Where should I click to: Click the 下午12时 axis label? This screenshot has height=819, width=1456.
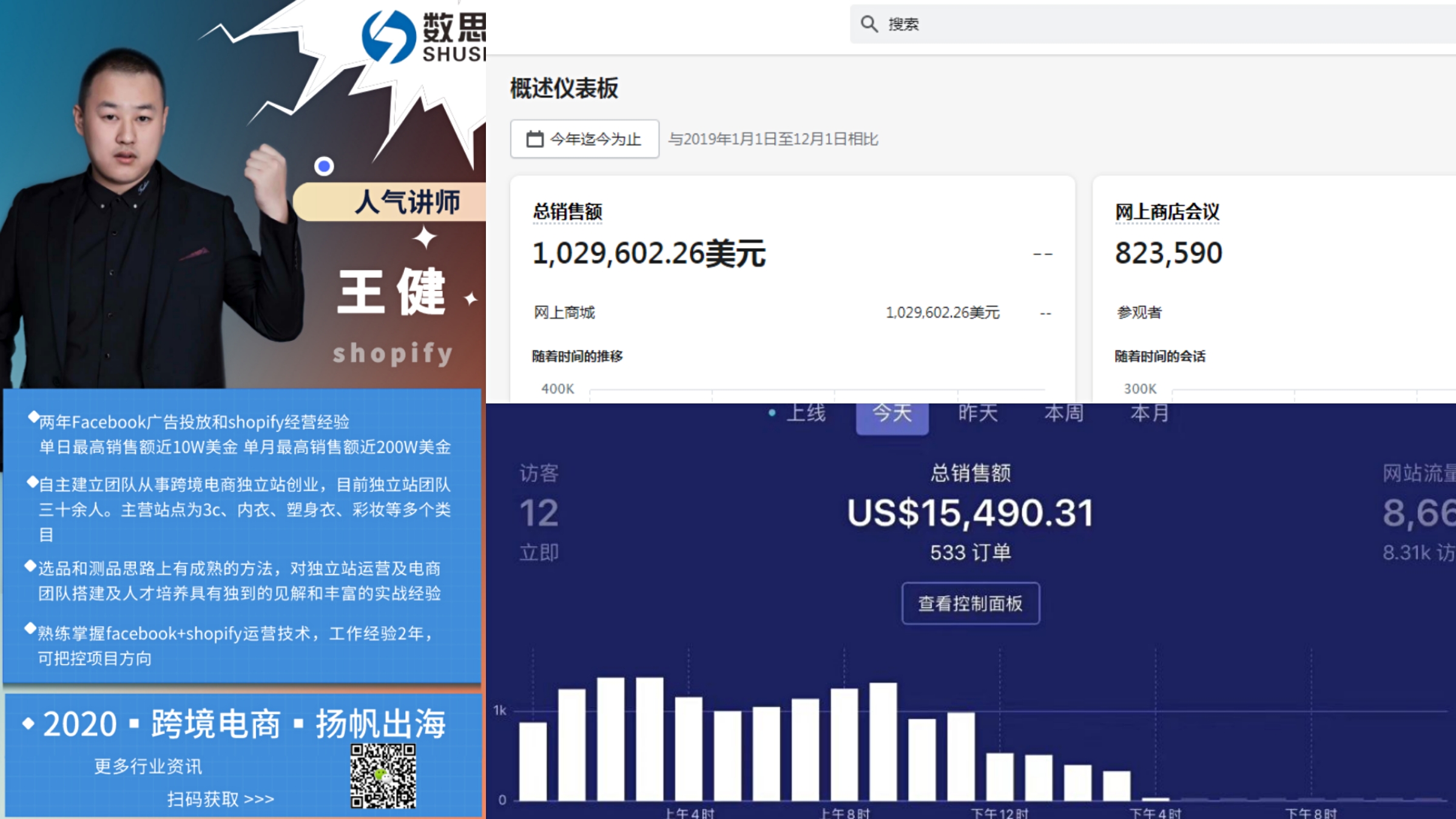pyautogui.click(x=1000, y=813)
